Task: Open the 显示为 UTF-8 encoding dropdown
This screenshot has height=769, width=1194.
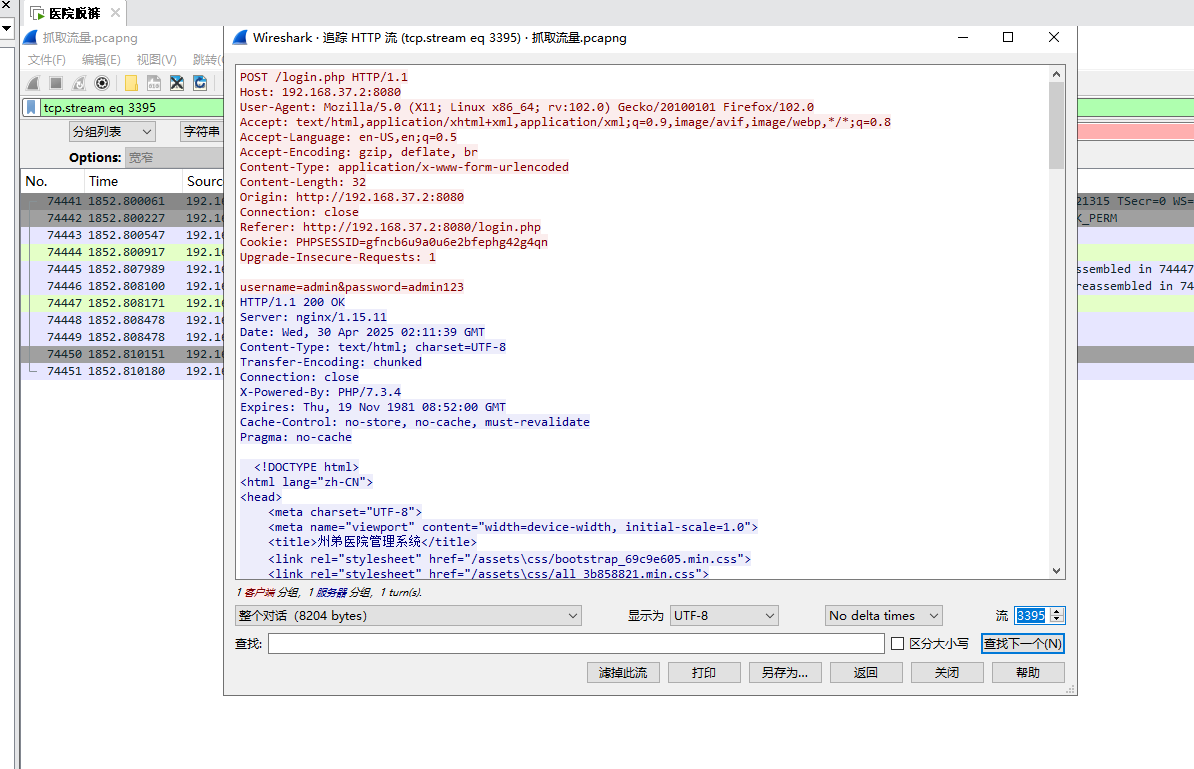Action: 724,615
